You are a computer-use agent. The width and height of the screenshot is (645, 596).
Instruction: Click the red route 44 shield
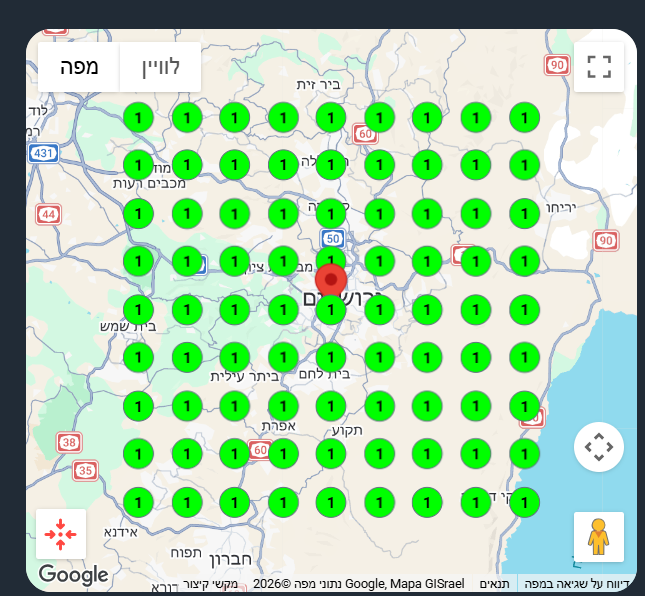point(49,214)
